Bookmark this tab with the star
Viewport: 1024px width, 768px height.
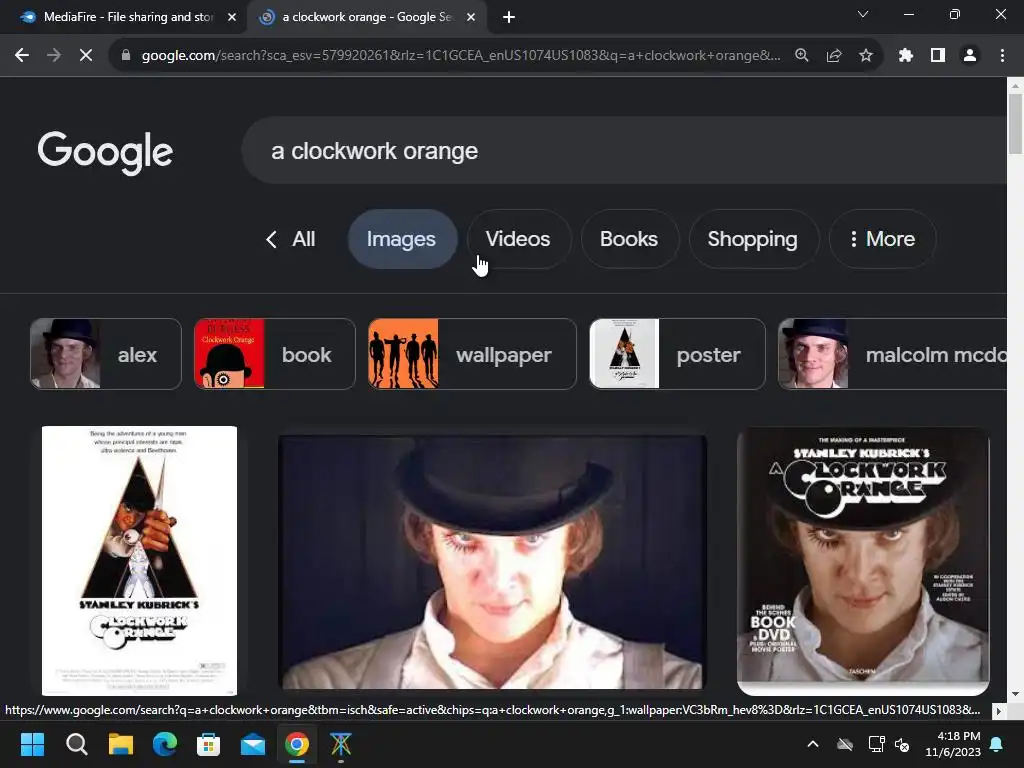tap(866, 56)
